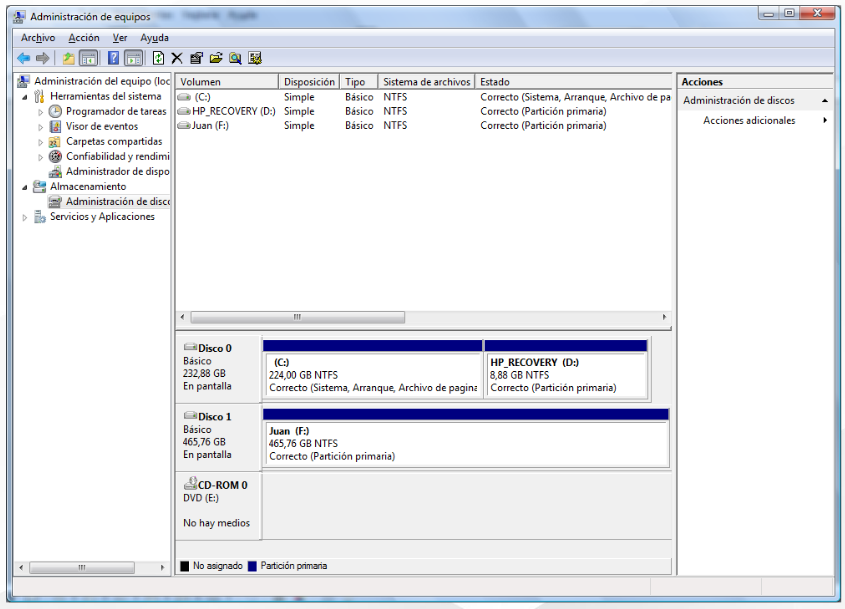Image resolution: width=845 pixels, height=609 pixels.
Task: Click the tree pane horizontal scrollbar thumb
Action: [82, 568]
